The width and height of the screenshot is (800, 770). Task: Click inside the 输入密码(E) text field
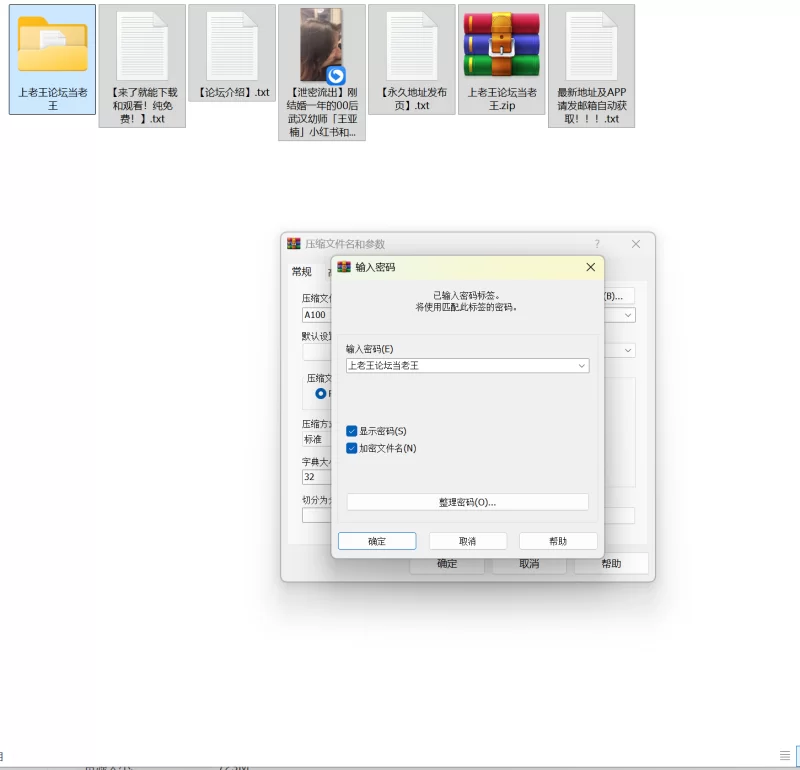pyautogui.click(x=460, y=366)
